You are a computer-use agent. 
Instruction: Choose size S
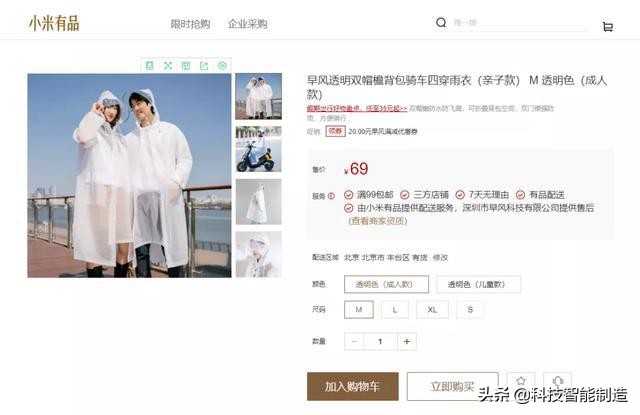(x=470, y=310)
